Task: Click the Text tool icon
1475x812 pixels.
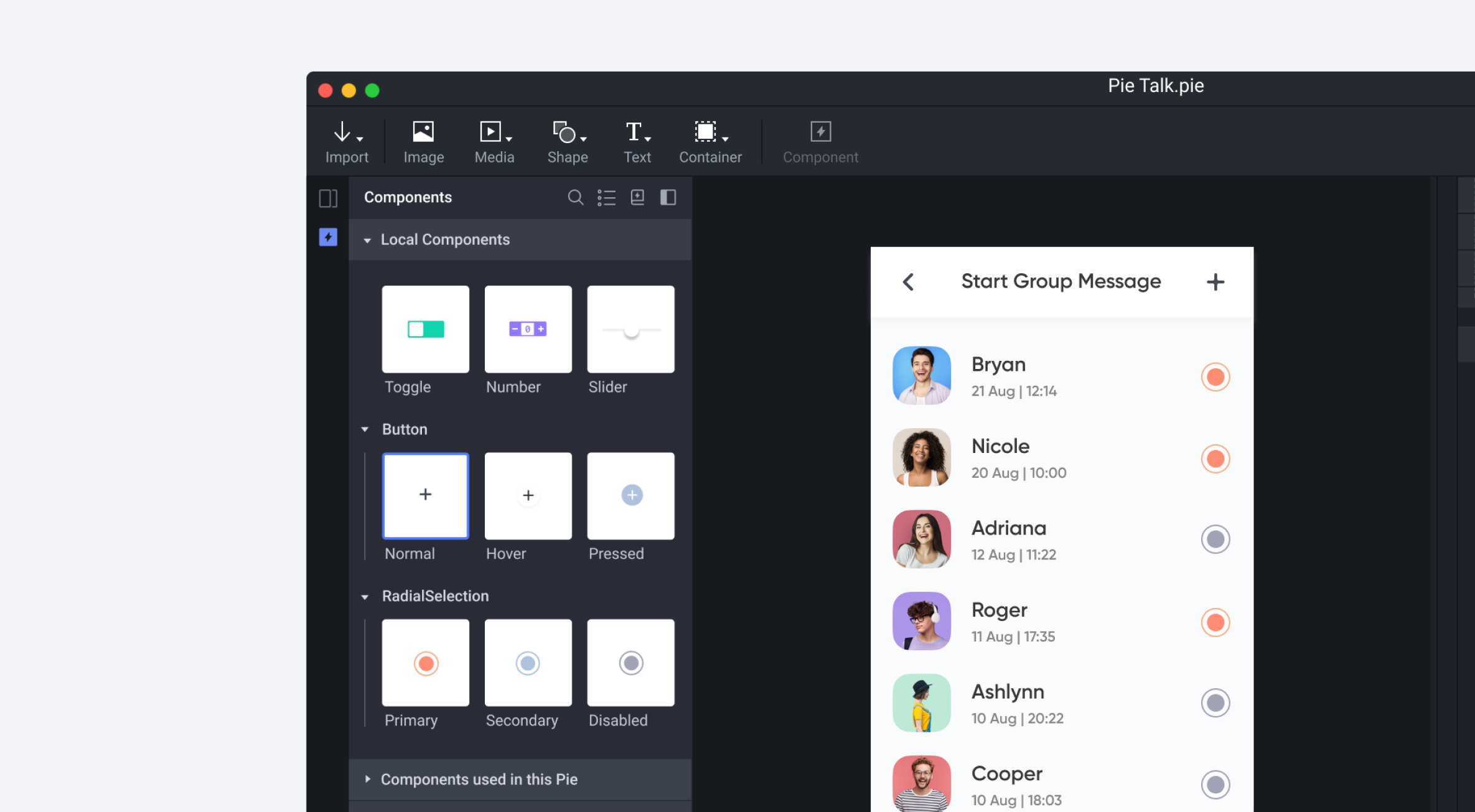Action: [x=634, y=133]
